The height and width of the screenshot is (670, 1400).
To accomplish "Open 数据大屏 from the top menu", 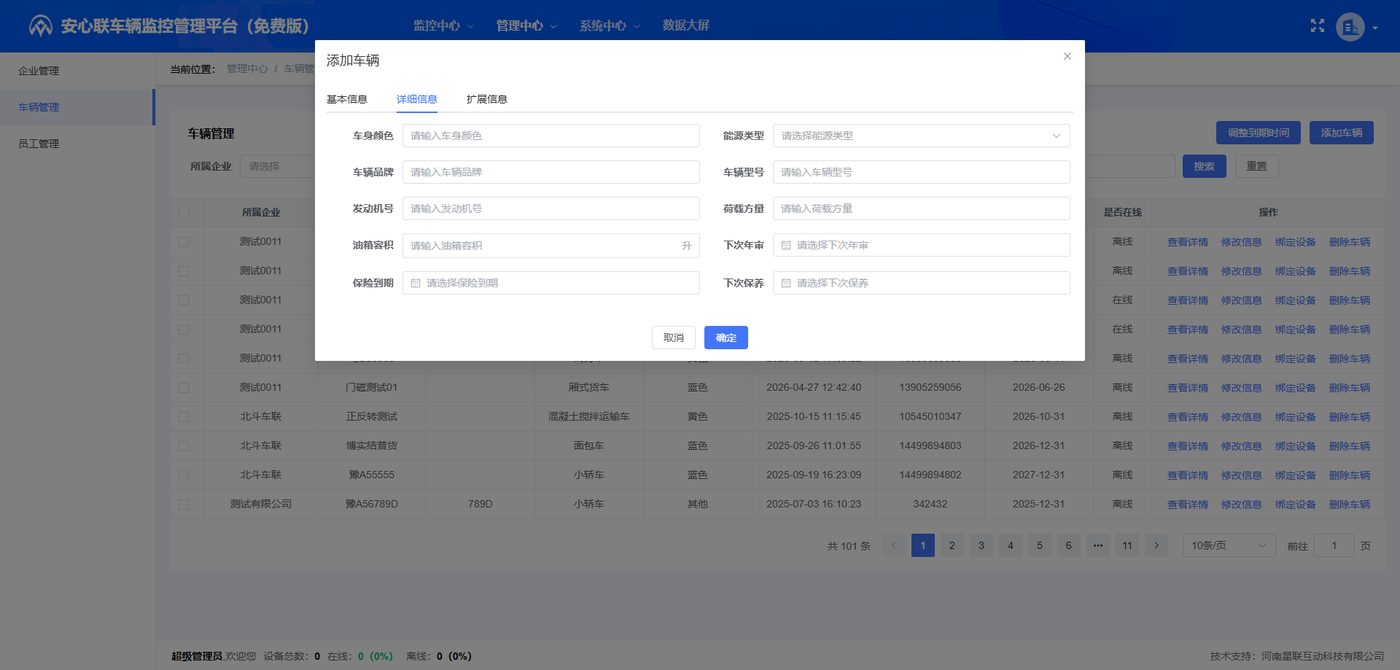I will [686, 26].
